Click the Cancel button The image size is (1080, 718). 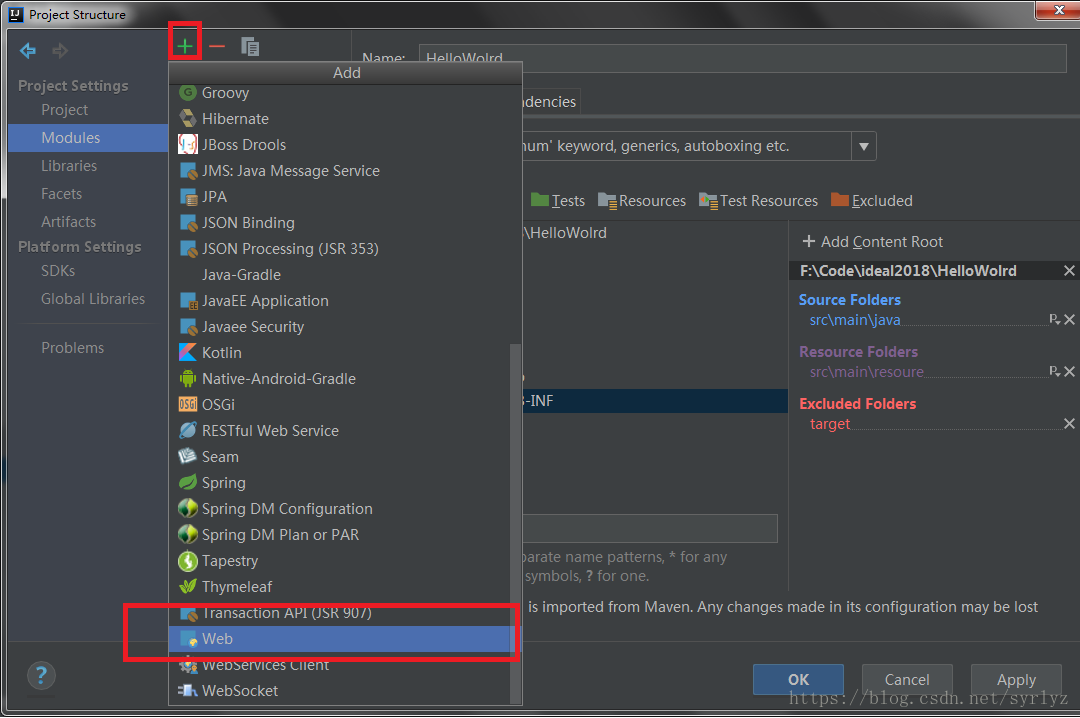pos(907,679)
